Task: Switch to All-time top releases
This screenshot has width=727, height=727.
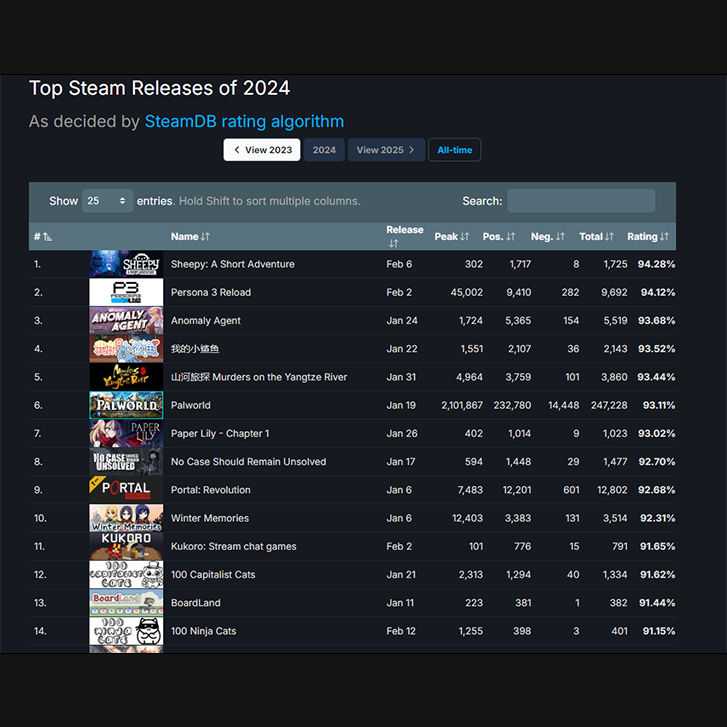Action: pos(454,150)
